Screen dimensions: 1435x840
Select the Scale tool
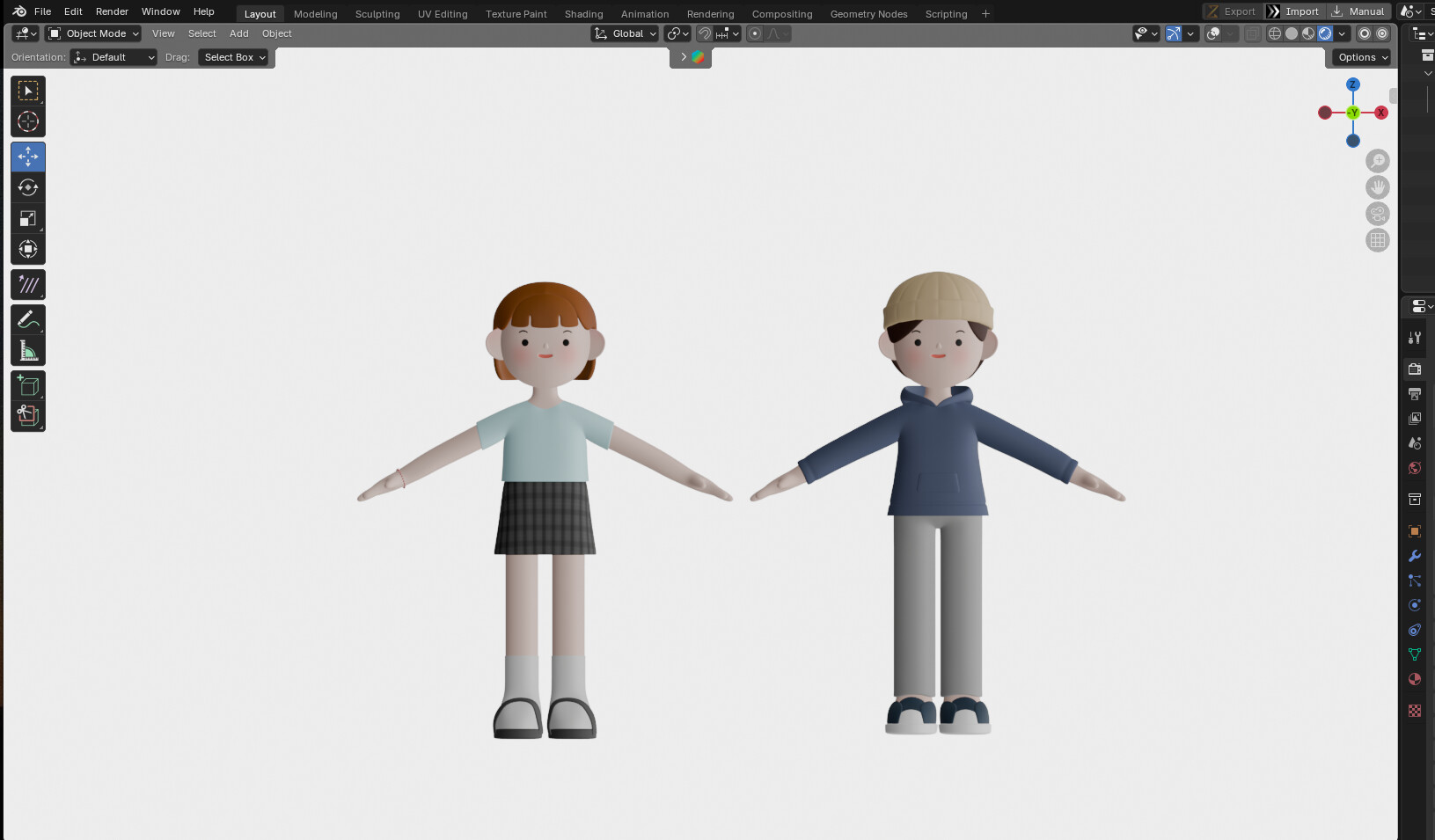pos(28,217)
